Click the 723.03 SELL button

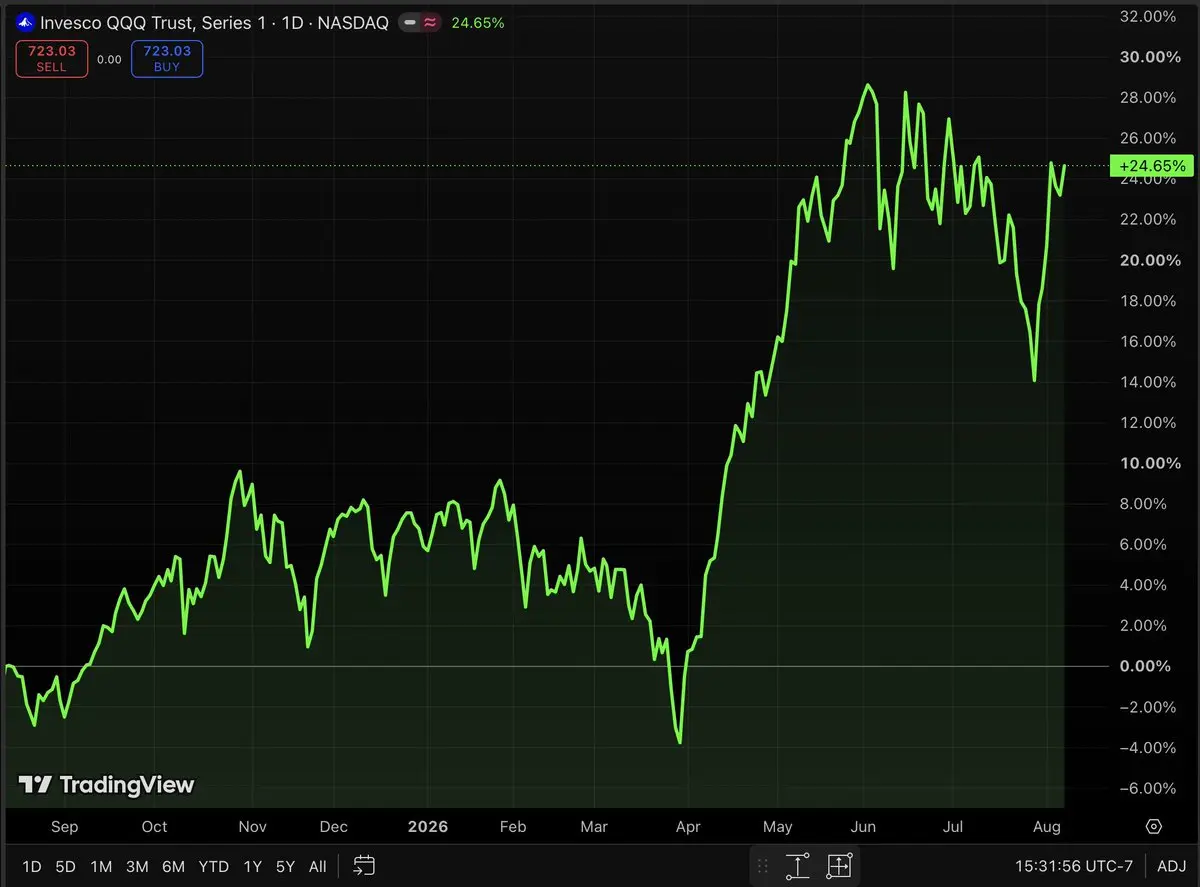pyautogui.click(x=52, y=59)
